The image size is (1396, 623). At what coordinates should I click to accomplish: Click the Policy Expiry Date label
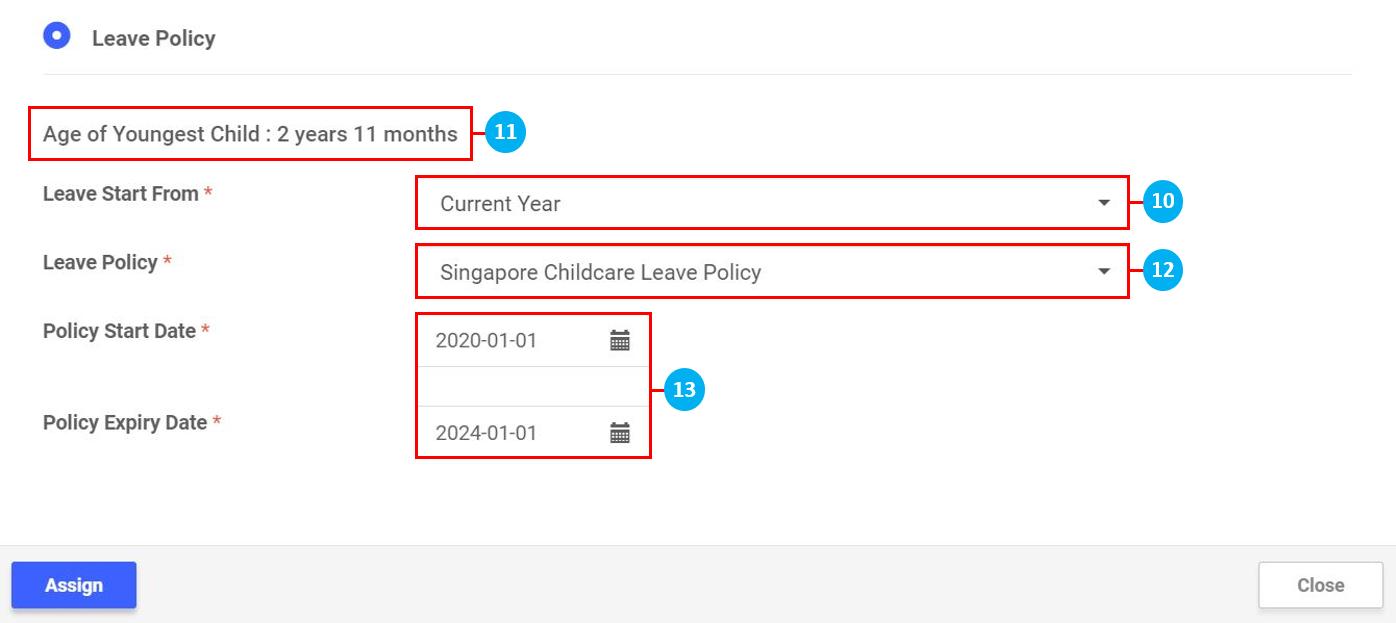125,423
